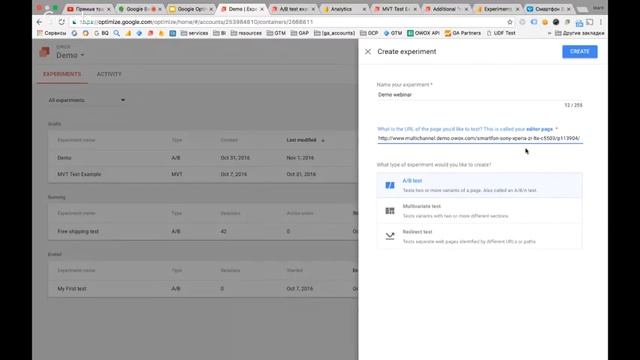Open the 'Сервисы' apps bookmark
640x360 pixels.
click(x=51, y=33)
